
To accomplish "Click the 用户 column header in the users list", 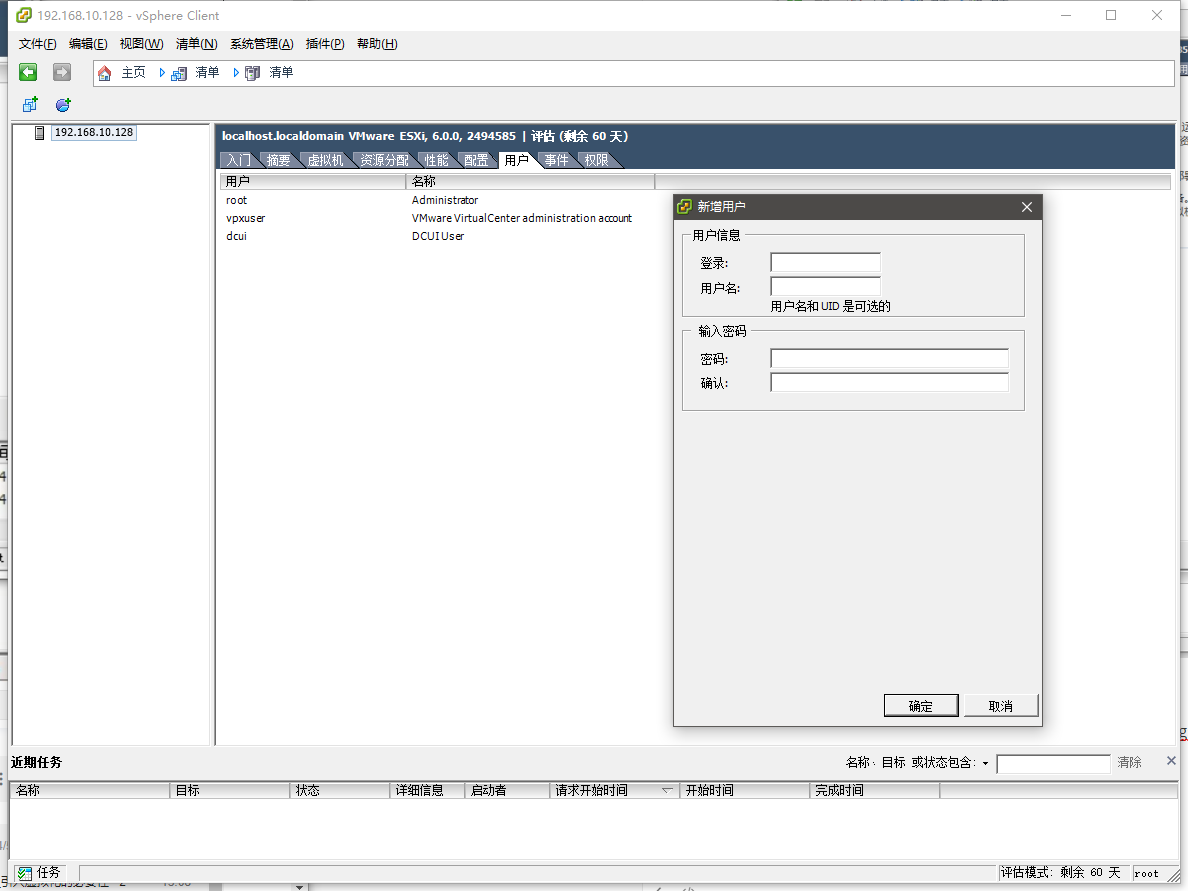I will click(313, 182).
